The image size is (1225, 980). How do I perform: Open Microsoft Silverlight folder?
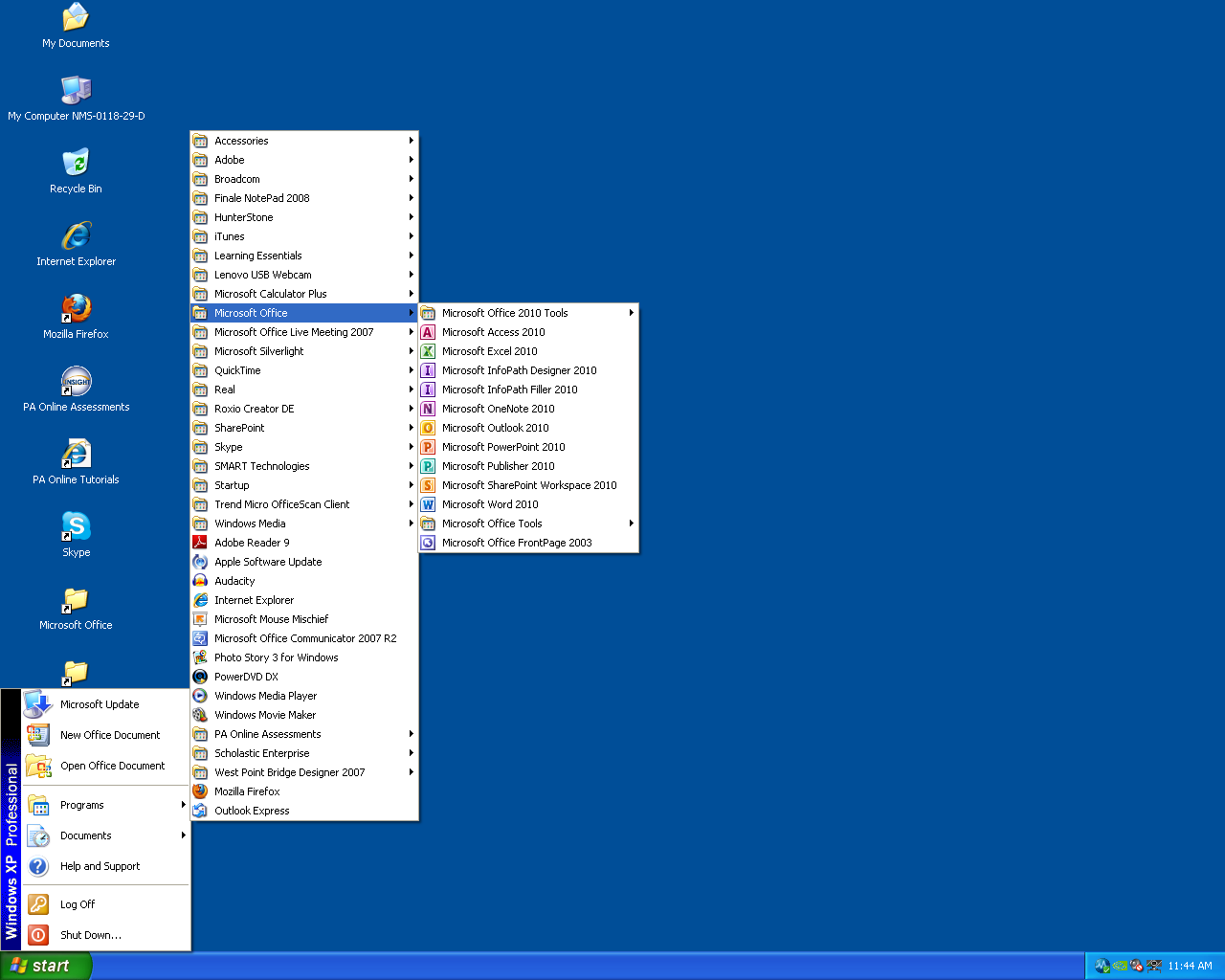point(304,351)
